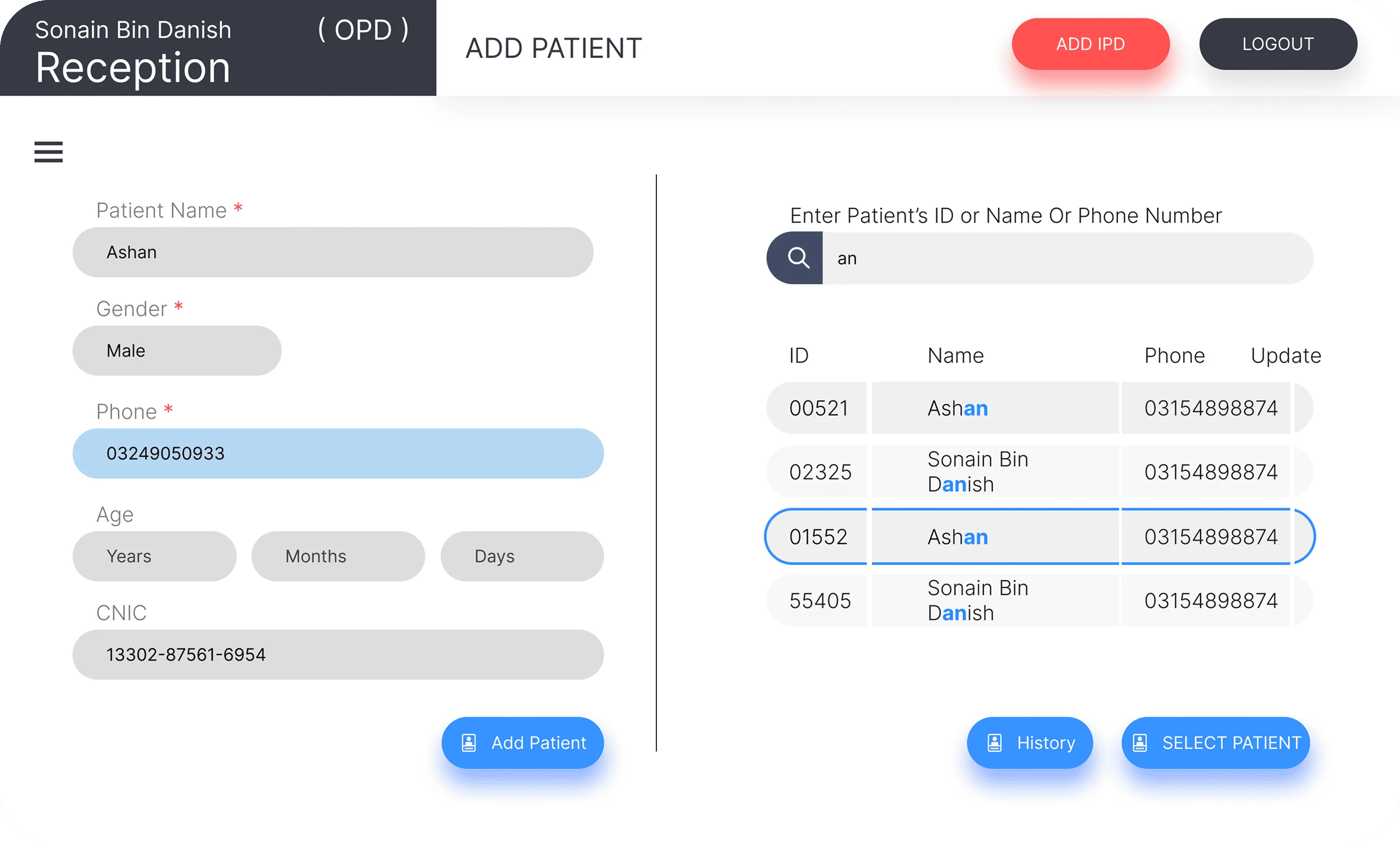The image size is (1400, 843).
Task: Select patient row with ID 55405
Action: pos(994,601)
